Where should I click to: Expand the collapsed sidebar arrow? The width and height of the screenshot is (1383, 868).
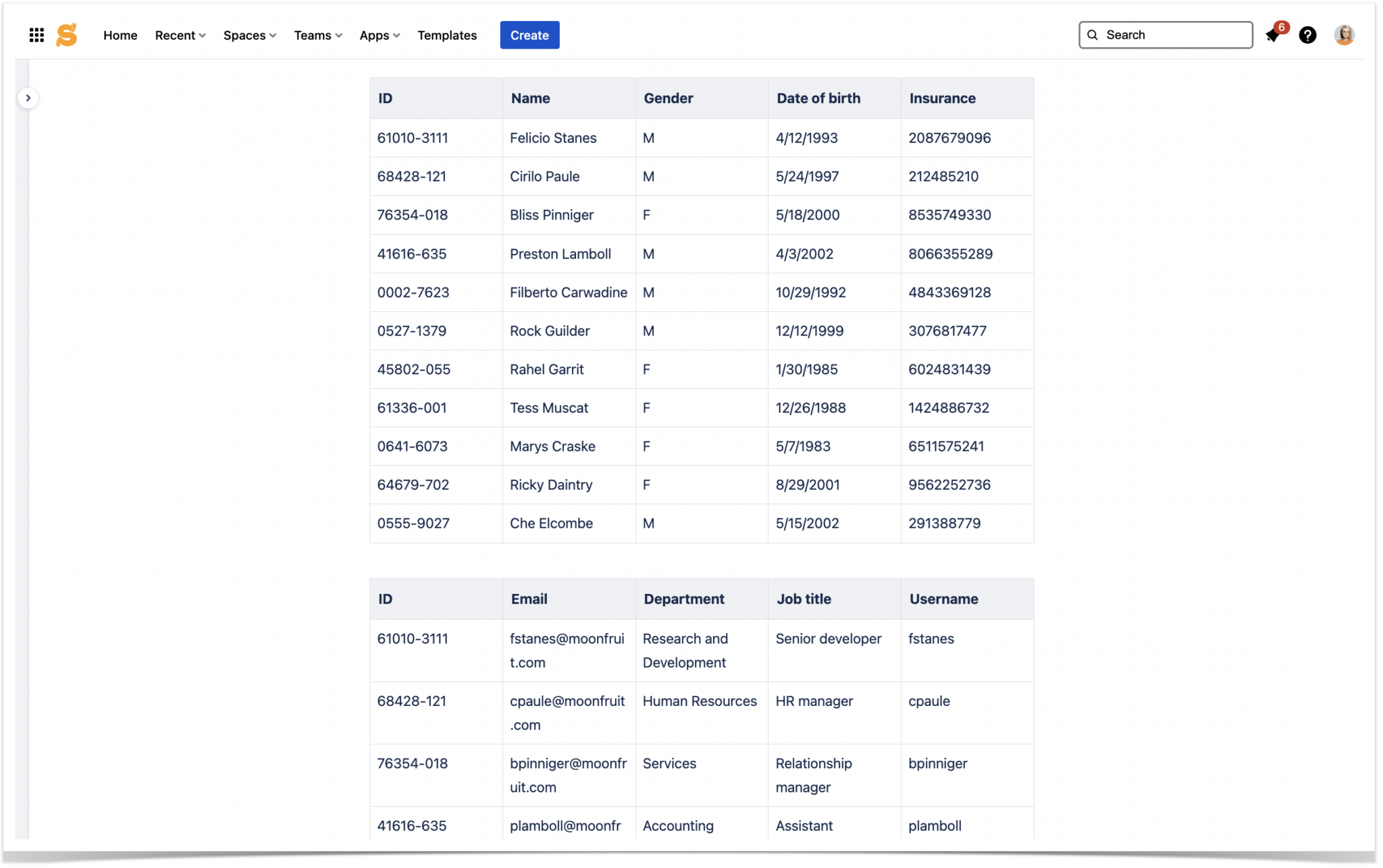pos(28,97)
